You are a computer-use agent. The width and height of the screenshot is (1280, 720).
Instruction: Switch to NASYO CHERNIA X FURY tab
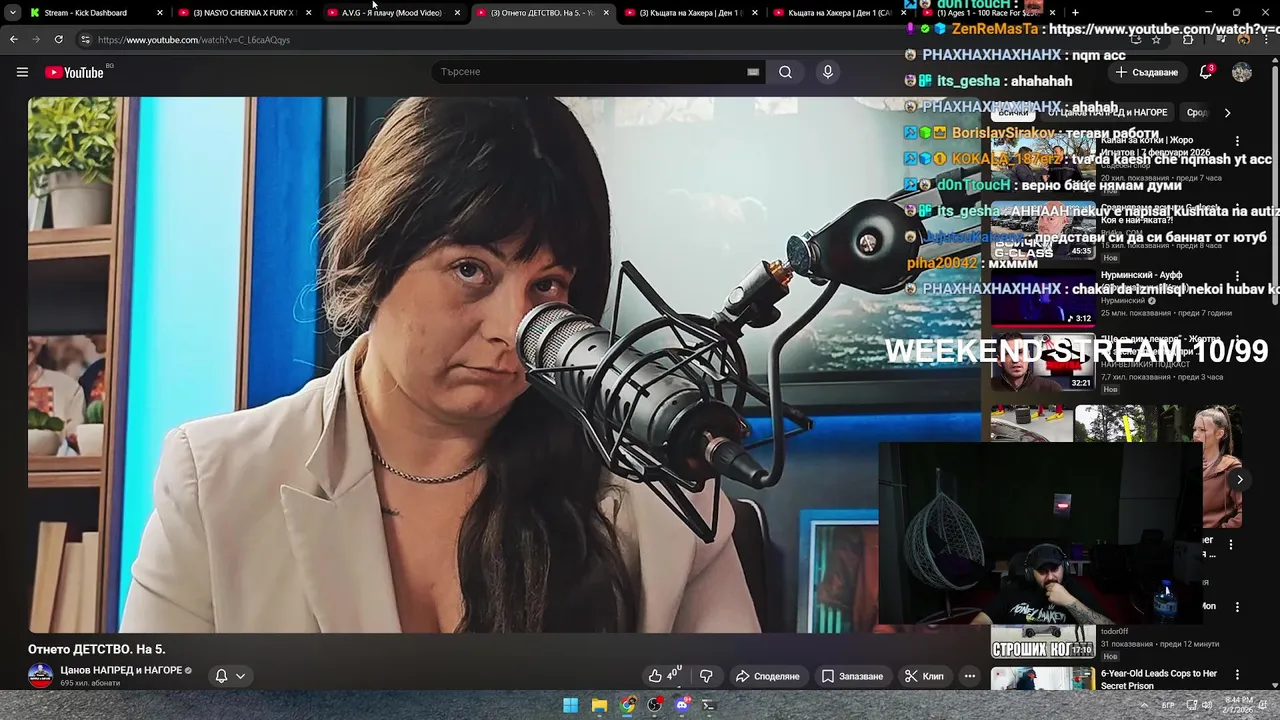[245, 13]
